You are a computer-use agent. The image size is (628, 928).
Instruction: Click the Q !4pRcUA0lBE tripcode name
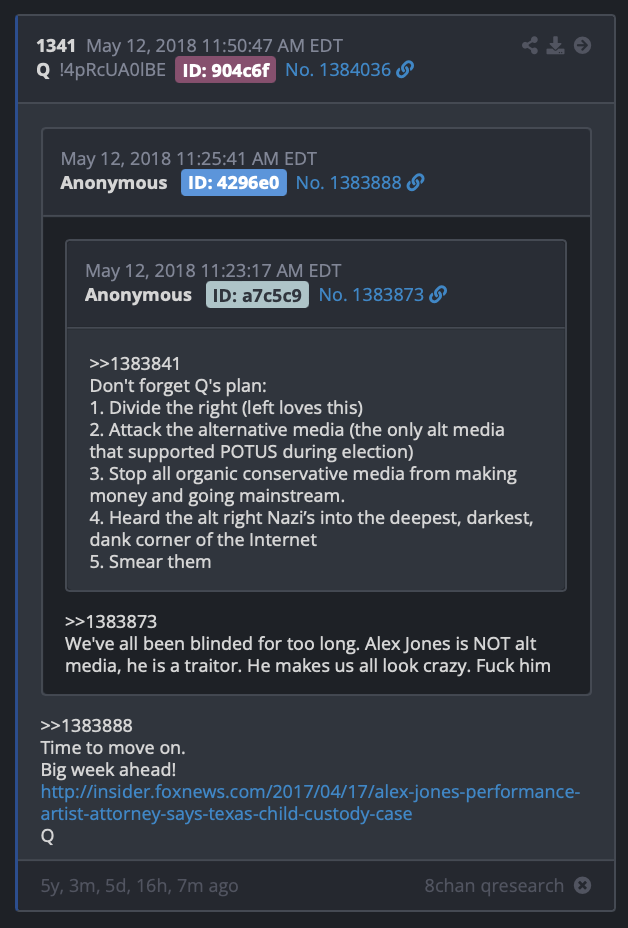coord(101,70)
